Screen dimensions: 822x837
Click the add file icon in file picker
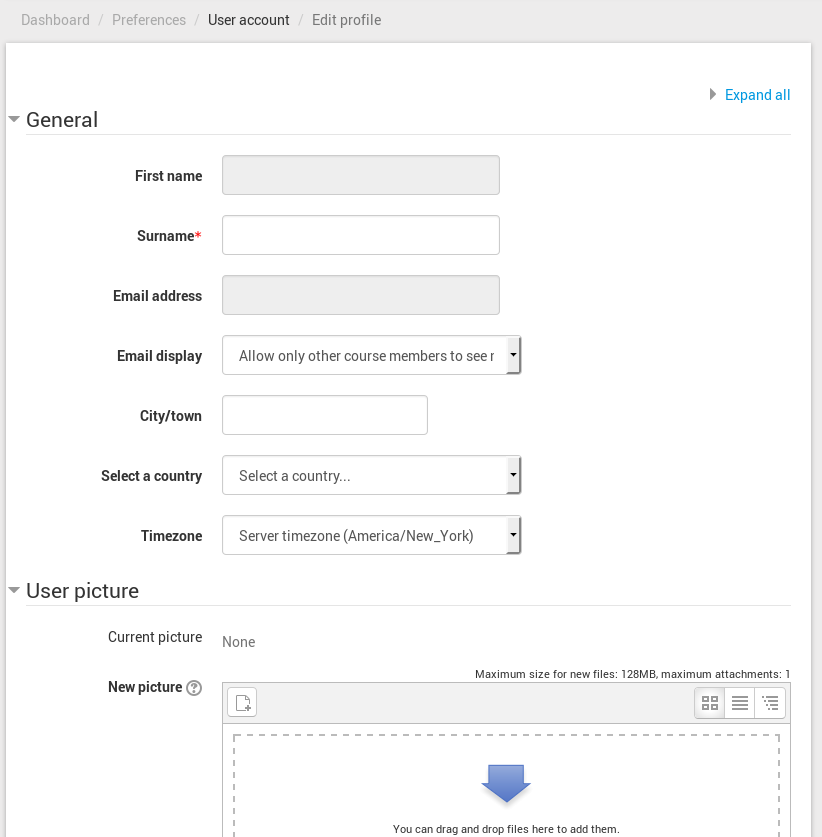(242, 703)
